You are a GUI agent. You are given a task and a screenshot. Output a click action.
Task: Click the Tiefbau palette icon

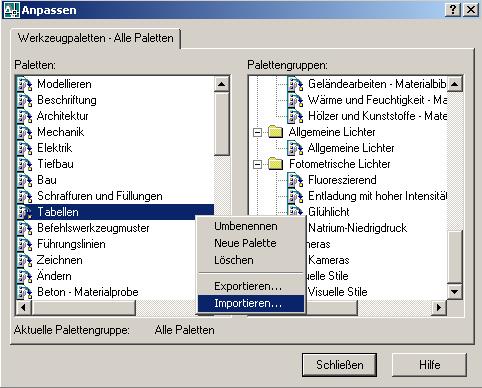click(x=25, y=164)
